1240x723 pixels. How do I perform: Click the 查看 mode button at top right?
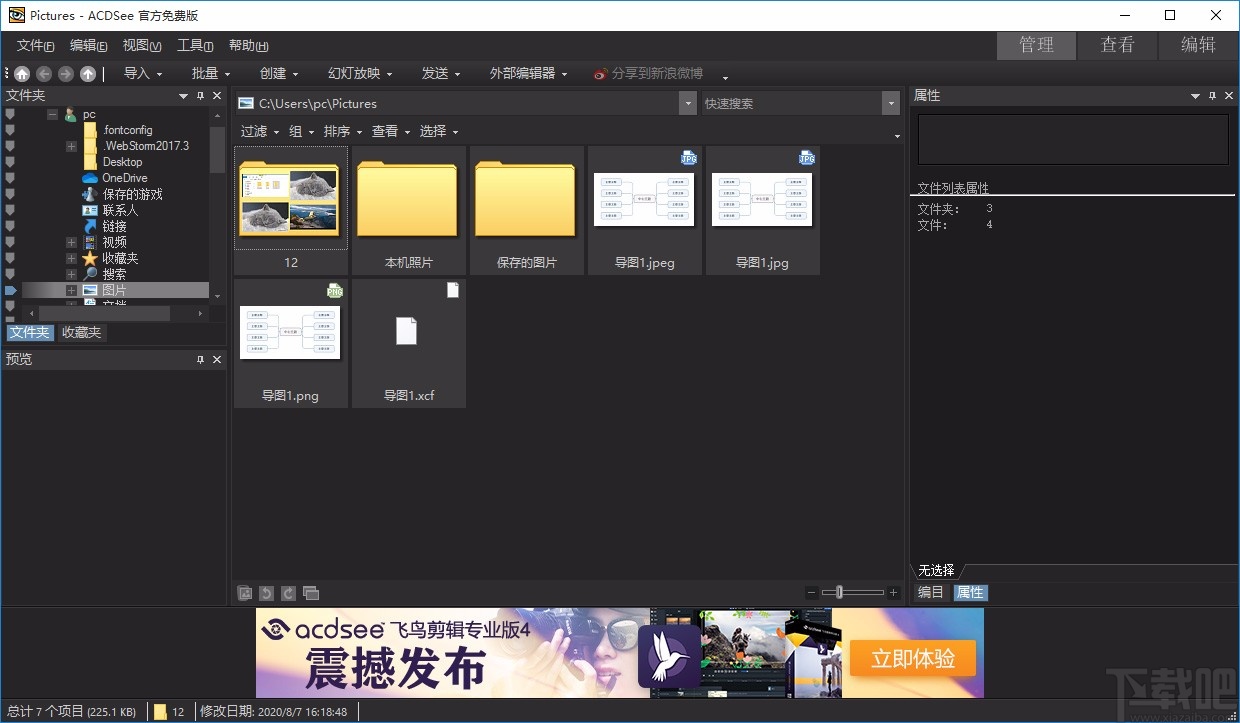1117,45
